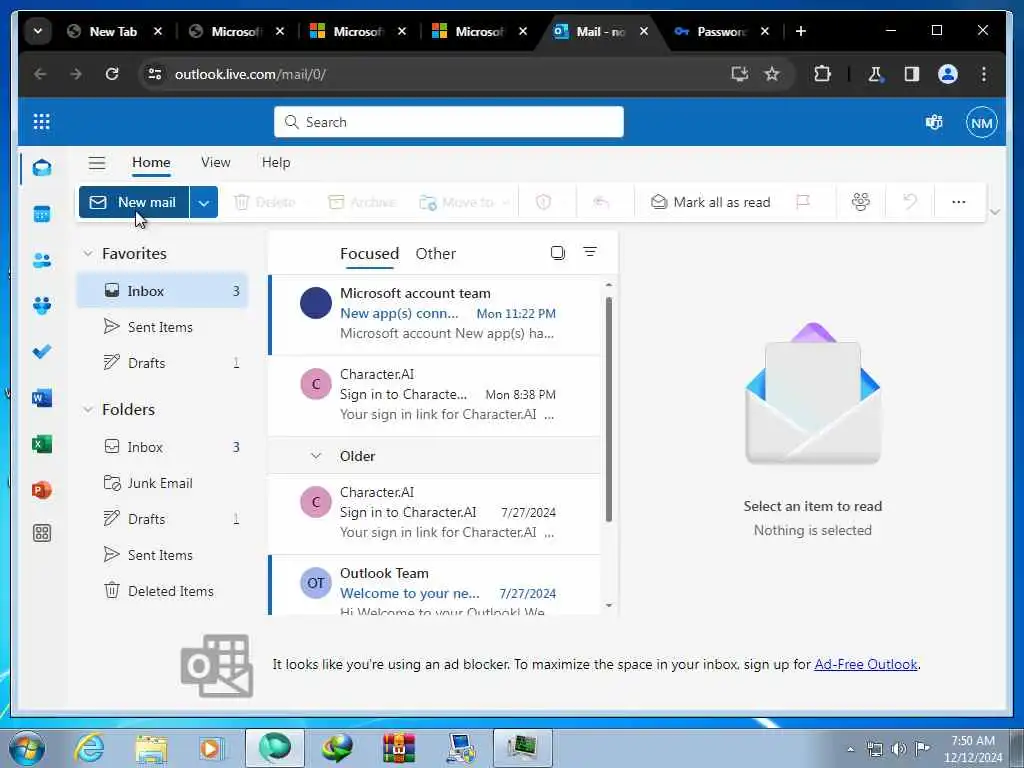Open the Chrome three-dot menu
The height and width of the screenshot is (768, 1024).
(x=984, y=74)
